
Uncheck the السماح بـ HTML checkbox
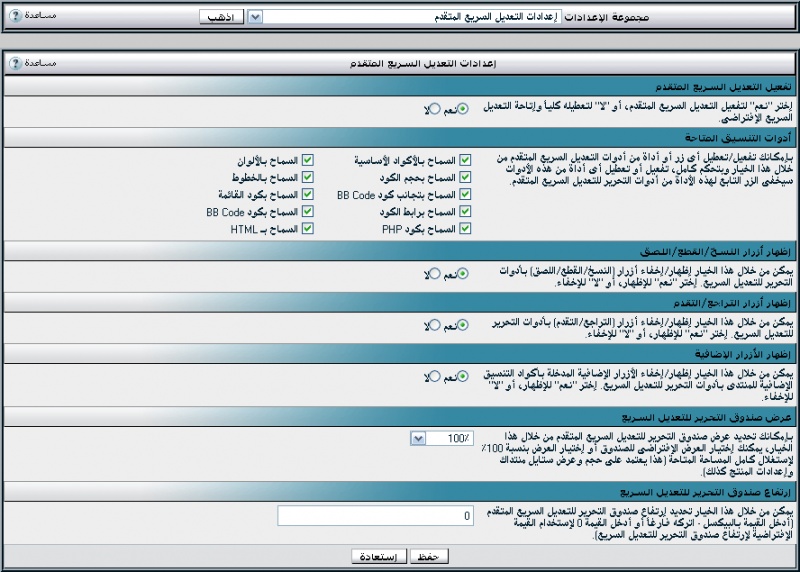(309, 229)
